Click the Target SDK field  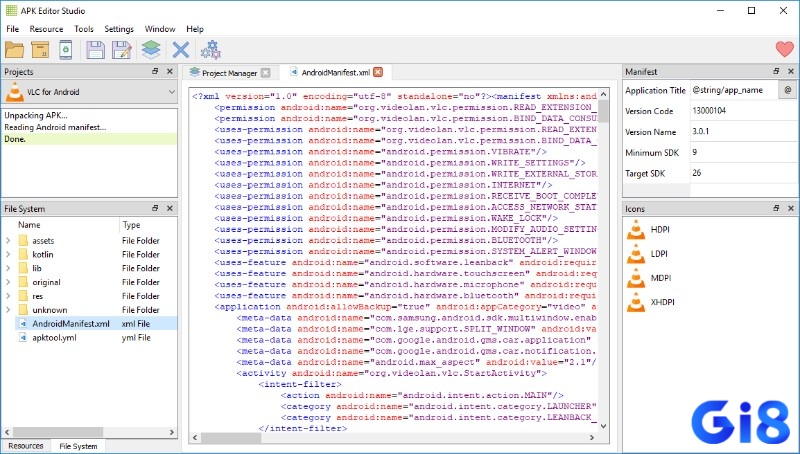tap(744, 173)
